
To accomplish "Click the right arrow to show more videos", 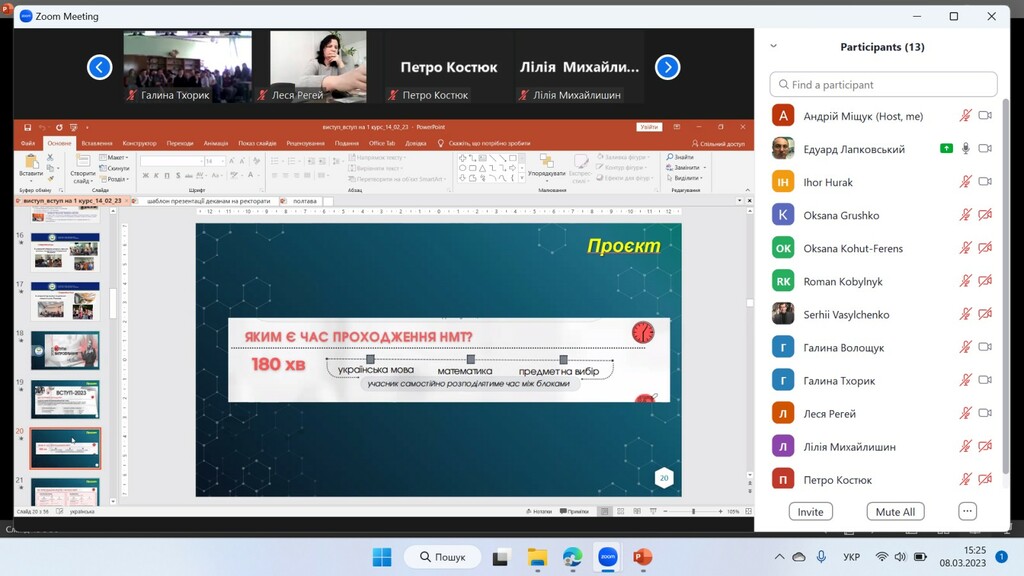I will 667,67.
